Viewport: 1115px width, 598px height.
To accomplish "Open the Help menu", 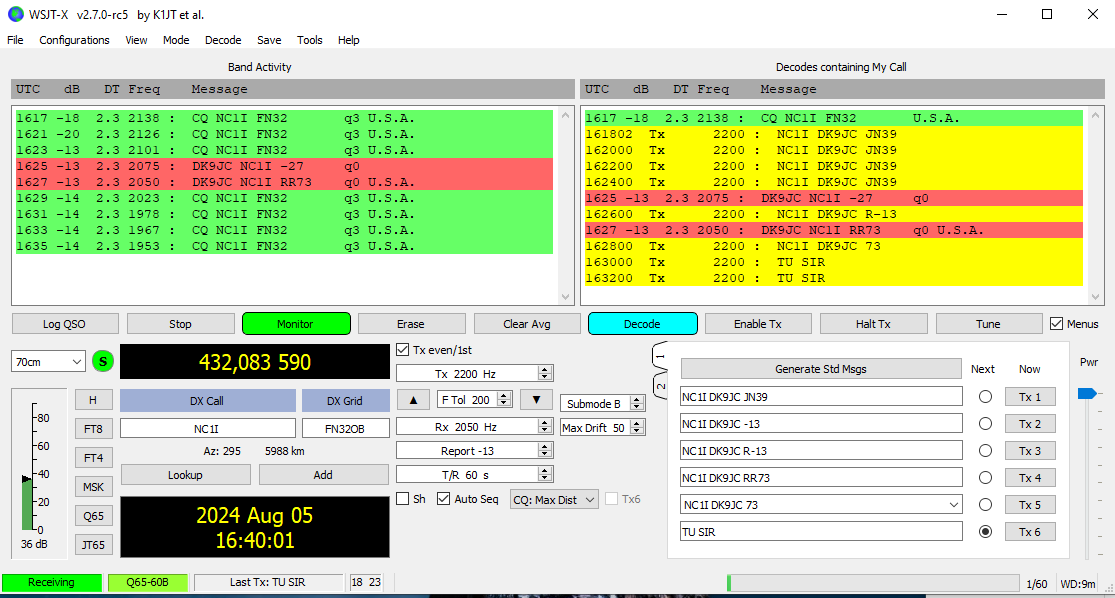I will pos(348,40).
